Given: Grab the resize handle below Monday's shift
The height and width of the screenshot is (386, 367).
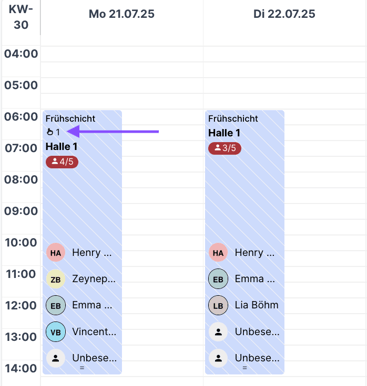Looking at the screenshot, I should tap(82, 368).
